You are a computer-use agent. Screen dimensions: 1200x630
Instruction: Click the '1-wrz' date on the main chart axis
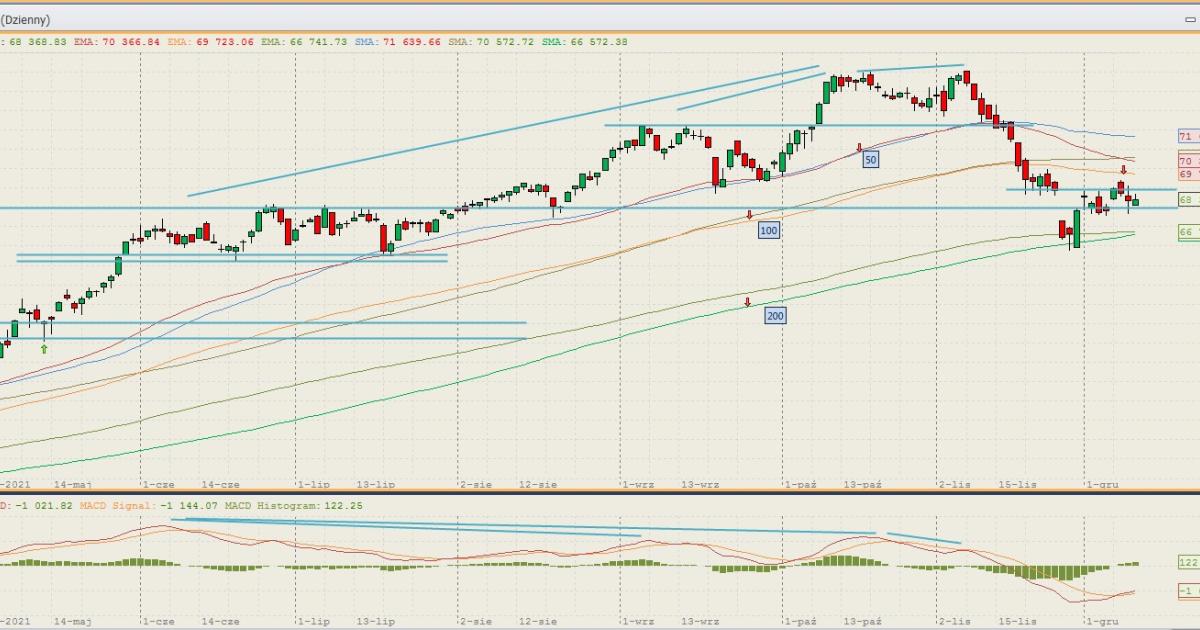pyautogui.click(x=638, y=484)
